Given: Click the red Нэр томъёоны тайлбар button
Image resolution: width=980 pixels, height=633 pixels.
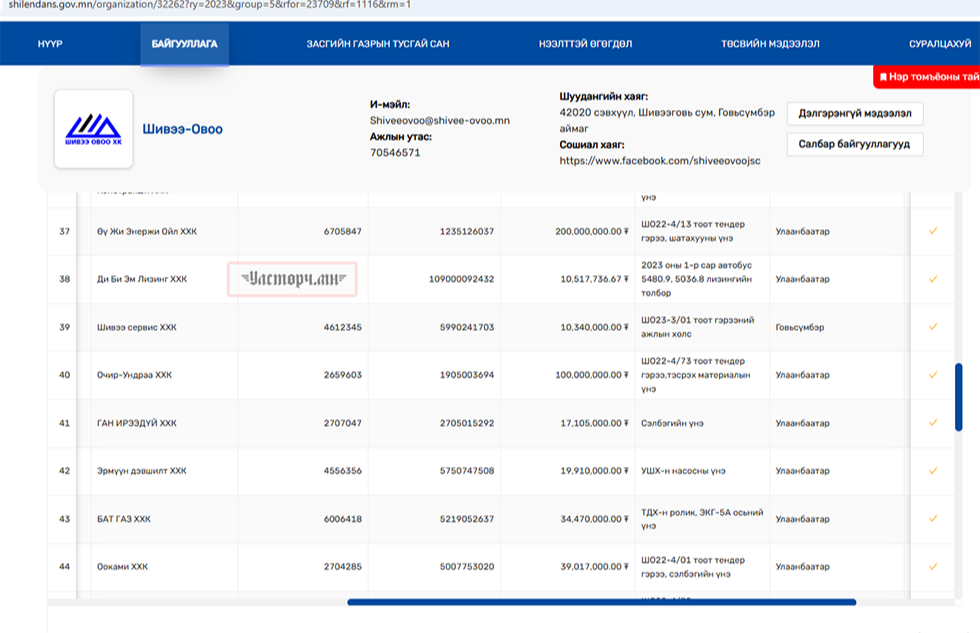Looking at the screenshot, I should 927,77.
